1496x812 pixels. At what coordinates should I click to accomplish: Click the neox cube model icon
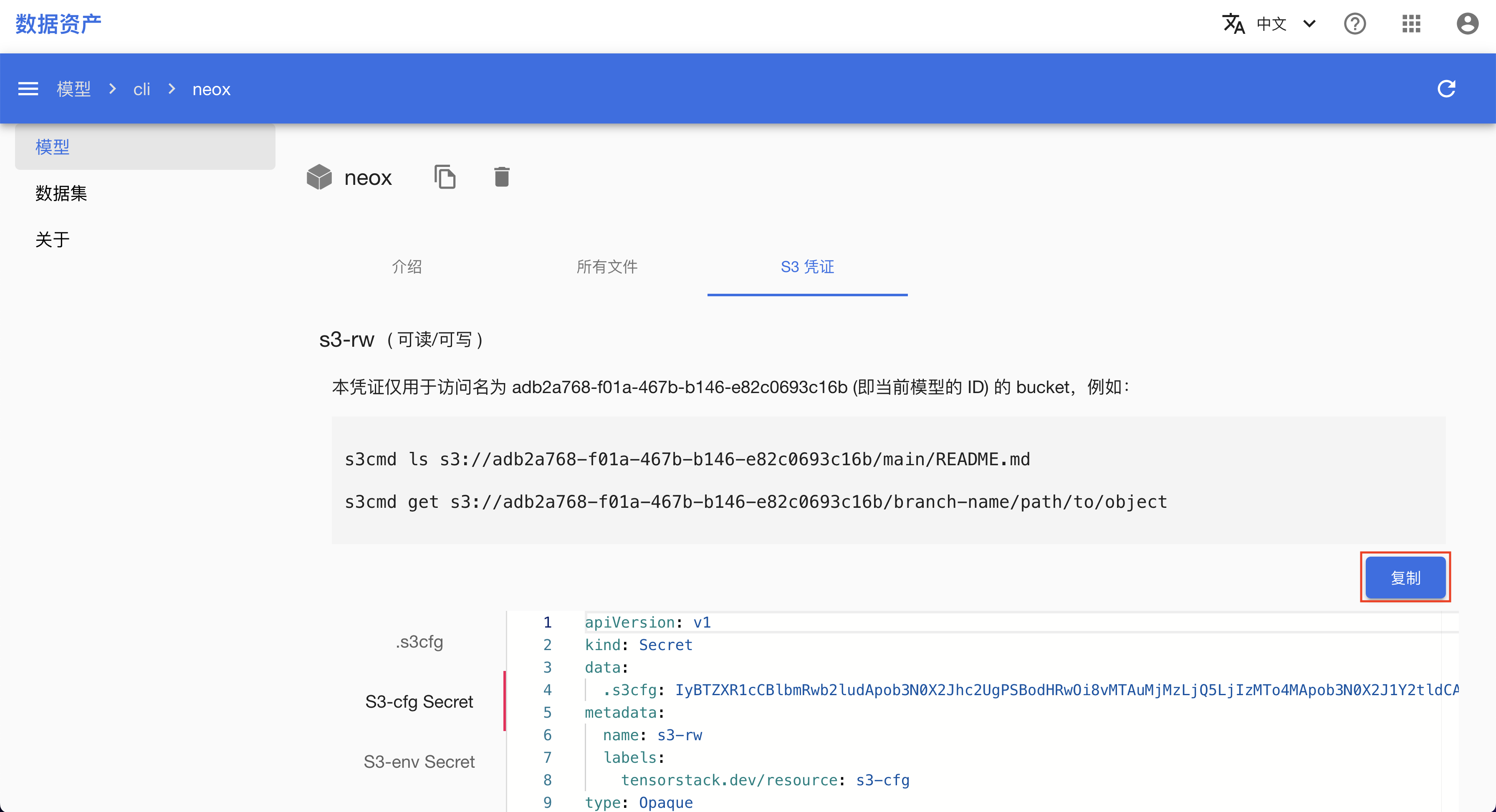[319, 177]
